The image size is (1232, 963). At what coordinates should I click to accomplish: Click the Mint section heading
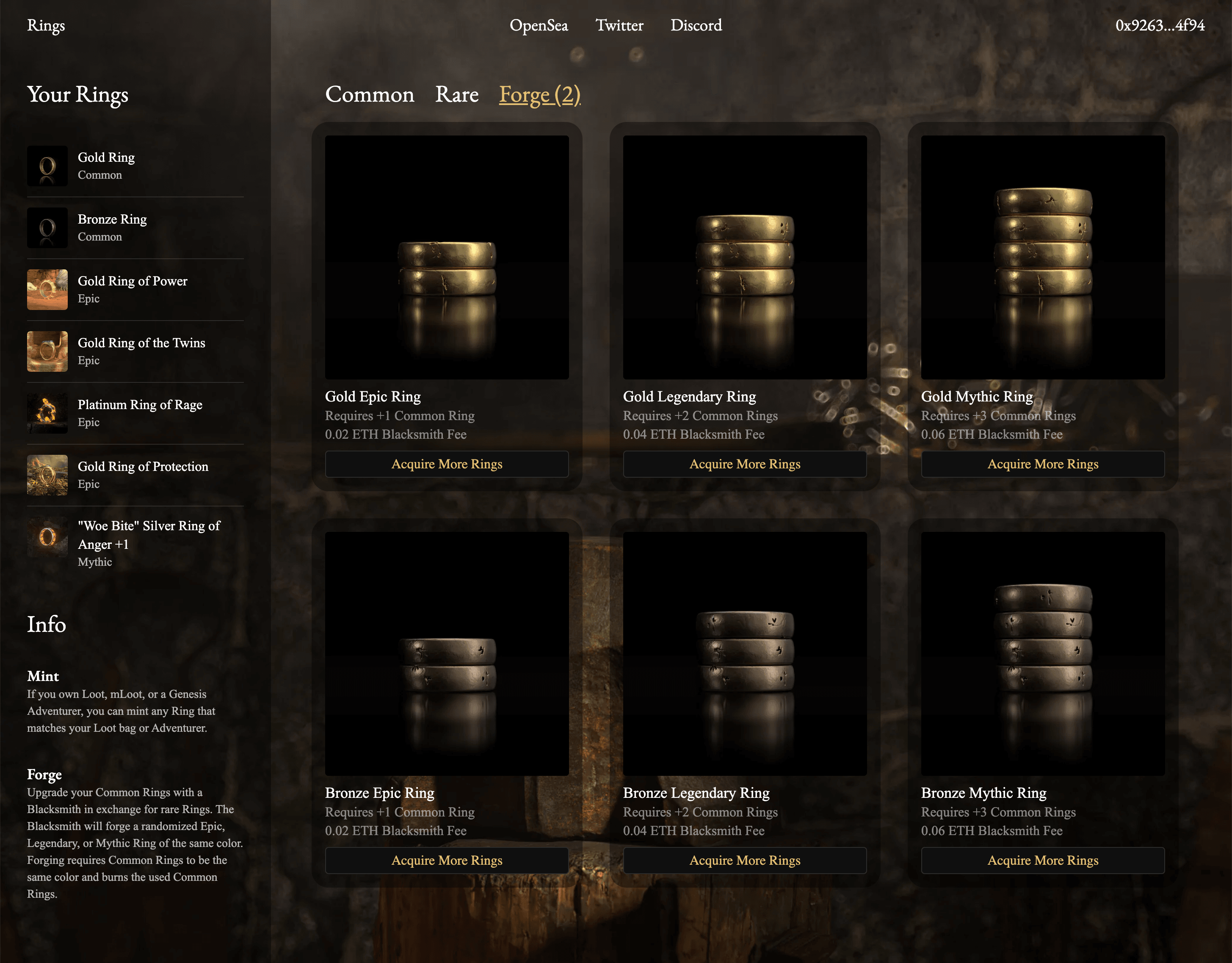click(x=43, y=676)
